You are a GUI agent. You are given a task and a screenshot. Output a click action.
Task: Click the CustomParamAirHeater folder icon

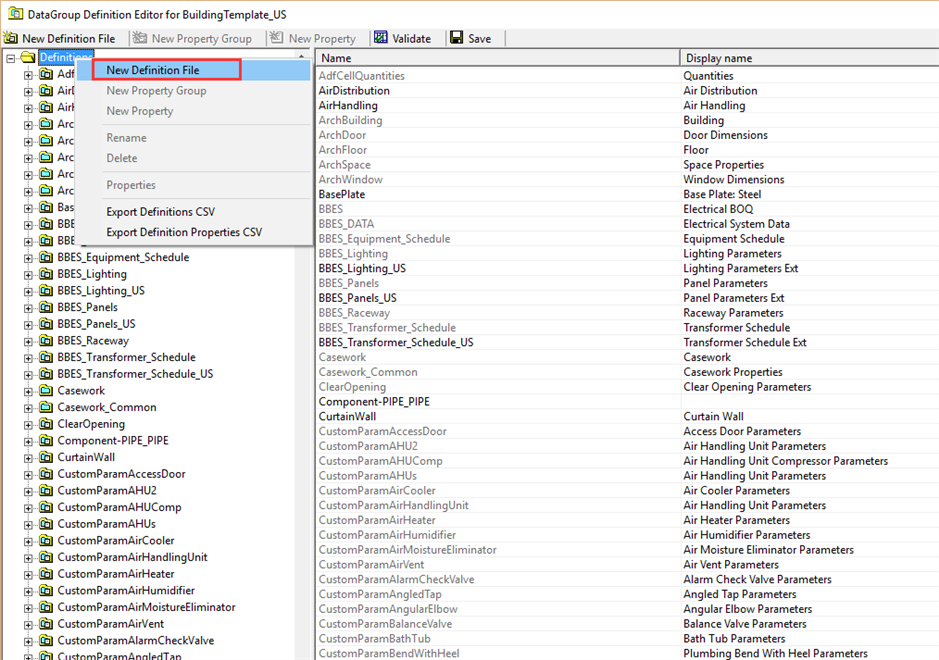click(46, 574)
